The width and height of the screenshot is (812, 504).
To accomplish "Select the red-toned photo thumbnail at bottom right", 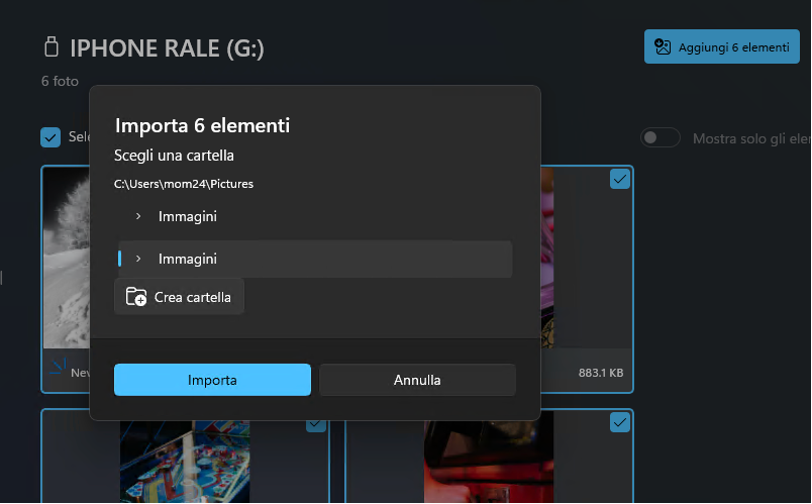I will (x=490, y=461).
